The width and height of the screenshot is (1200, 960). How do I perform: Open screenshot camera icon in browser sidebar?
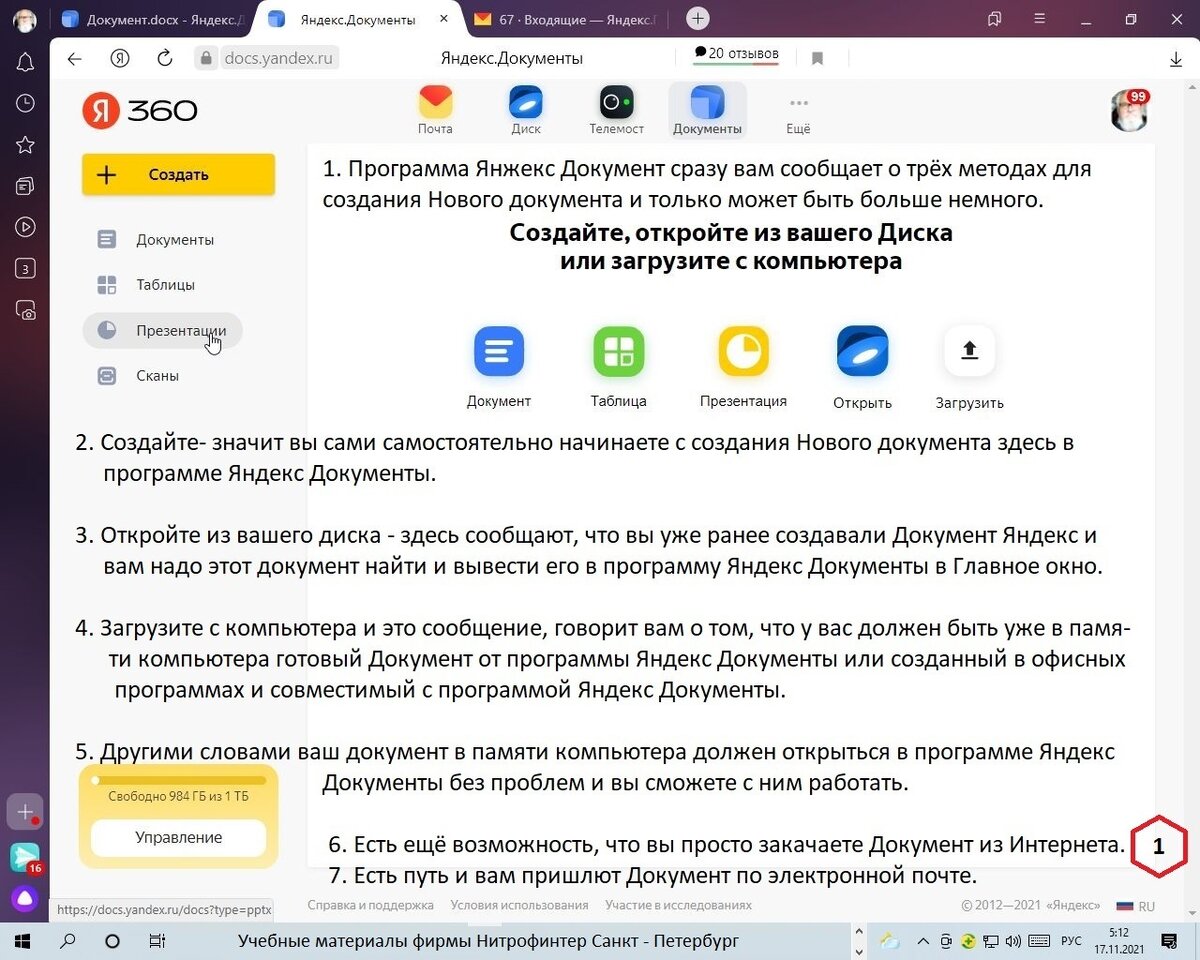pyautogui.click(x=26, y=311)
